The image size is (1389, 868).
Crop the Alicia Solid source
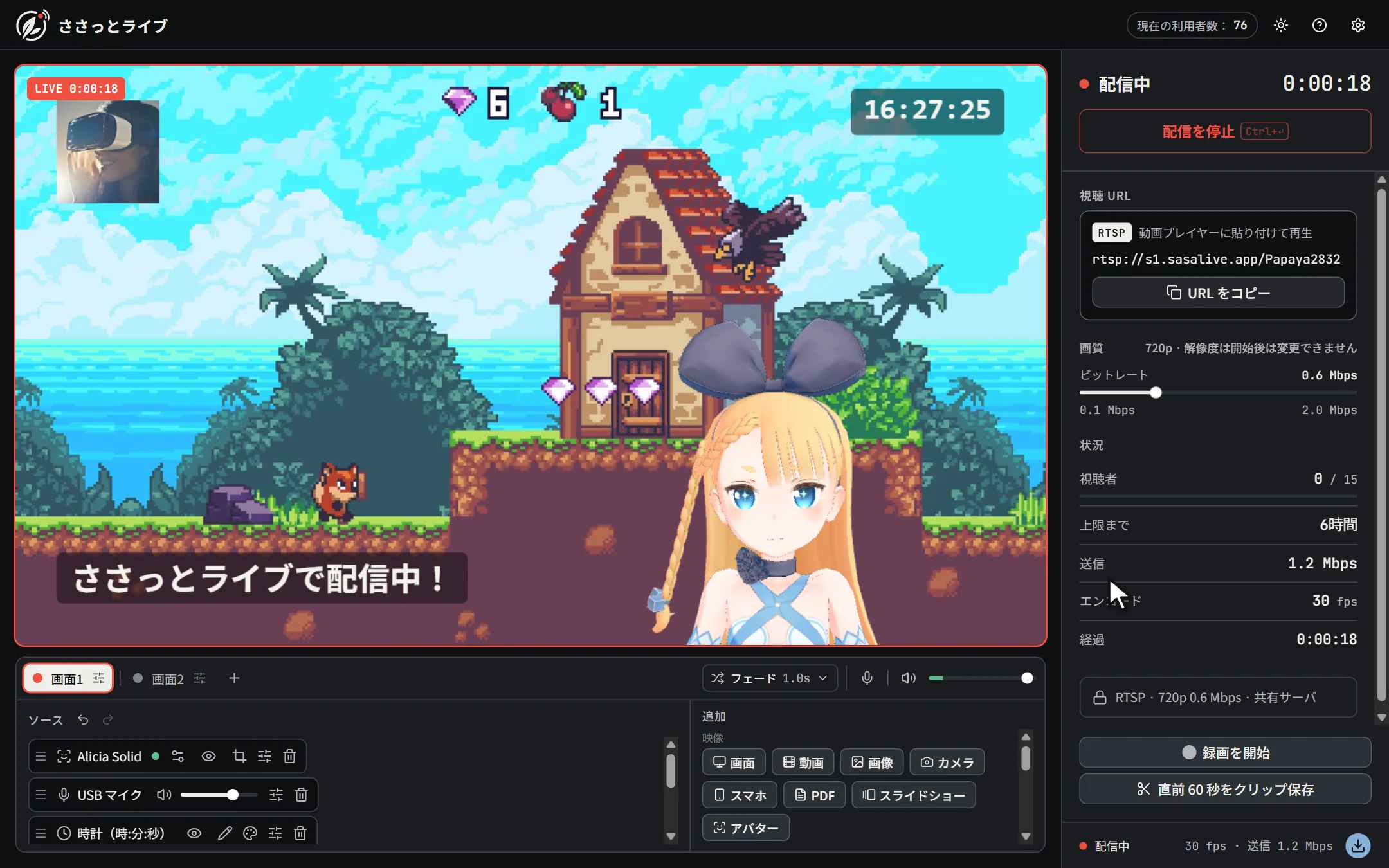pos(239,756)
